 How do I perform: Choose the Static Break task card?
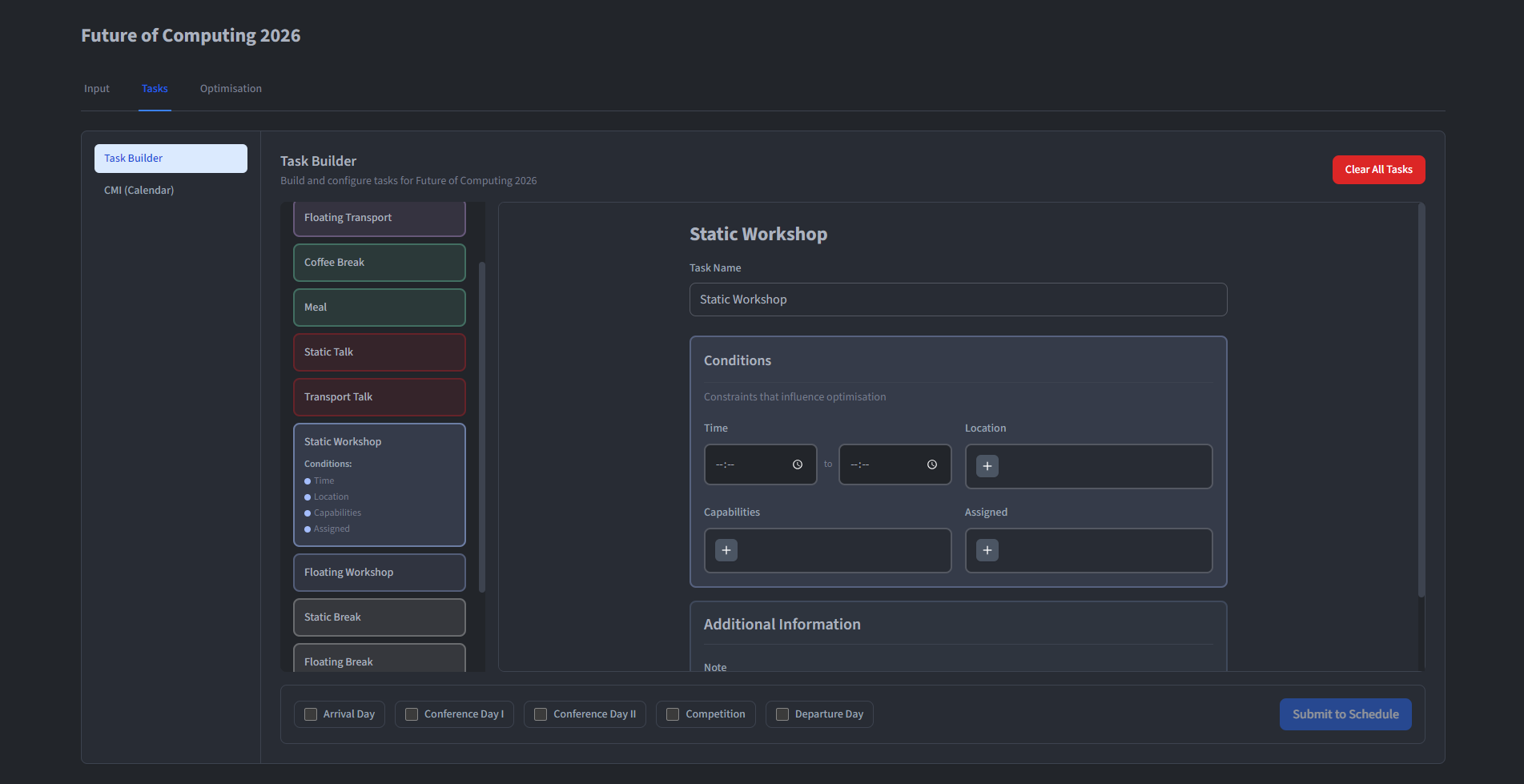[380, 617]
